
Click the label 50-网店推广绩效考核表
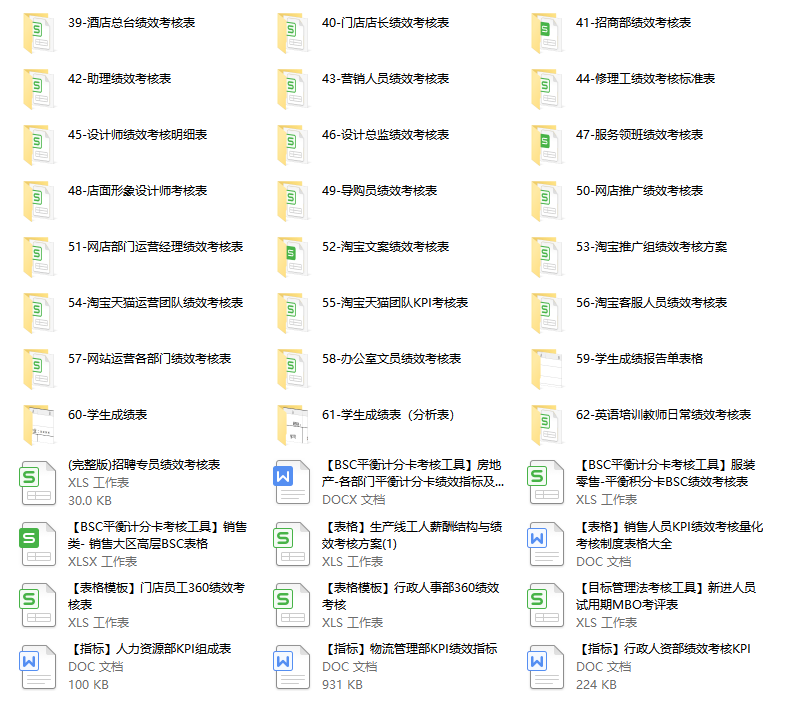coord(639,191)
